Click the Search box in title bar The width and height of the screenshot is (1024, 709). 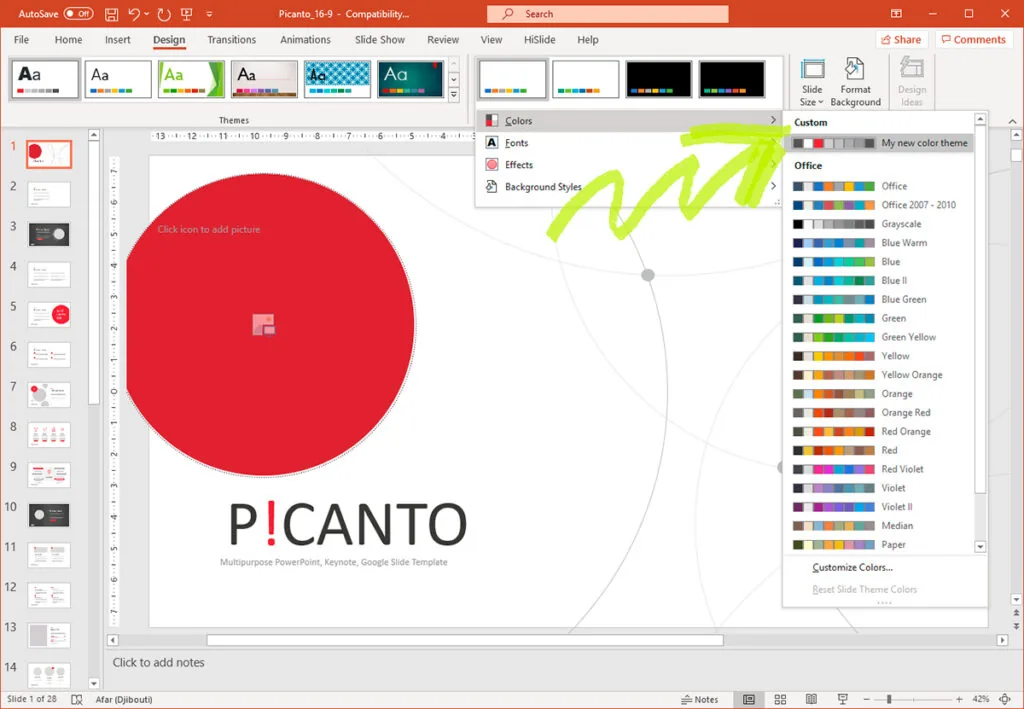(x=607, y=14)
